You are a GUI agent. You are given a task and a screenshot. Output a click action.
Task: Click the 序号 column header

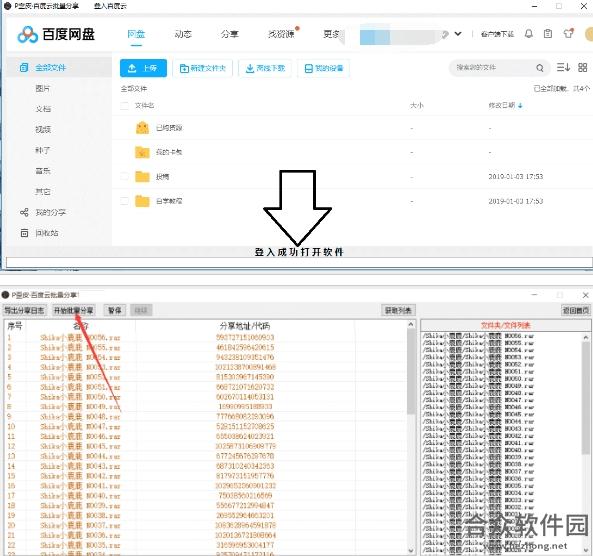(15, 326)
